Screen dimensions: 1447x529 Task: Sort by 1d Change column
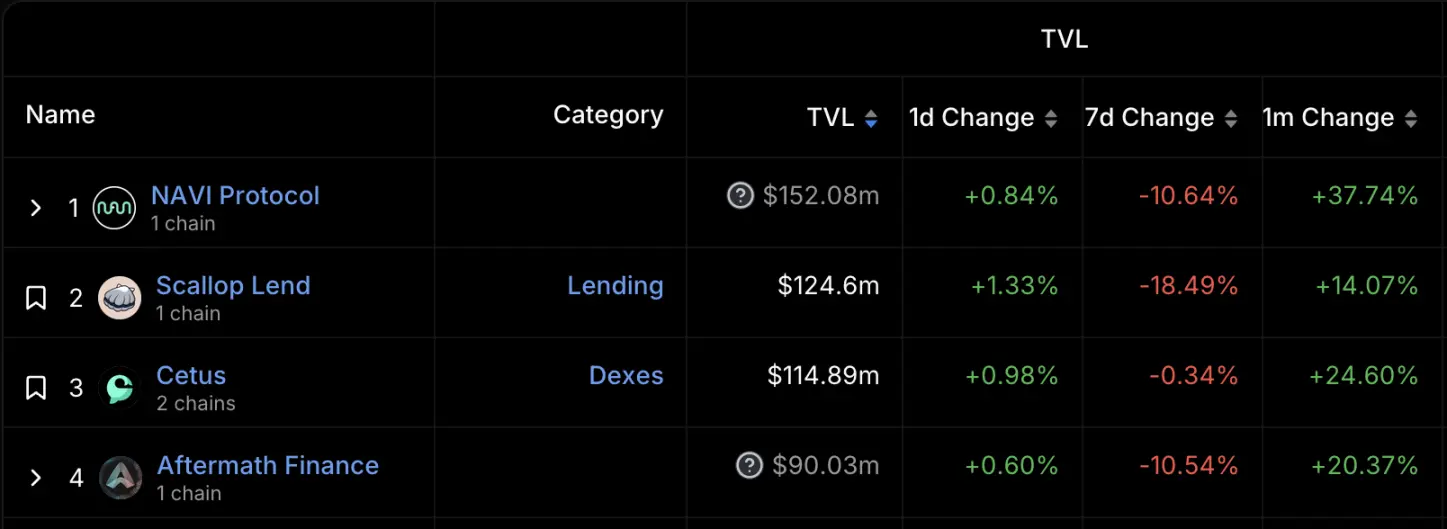[1050, 118]
